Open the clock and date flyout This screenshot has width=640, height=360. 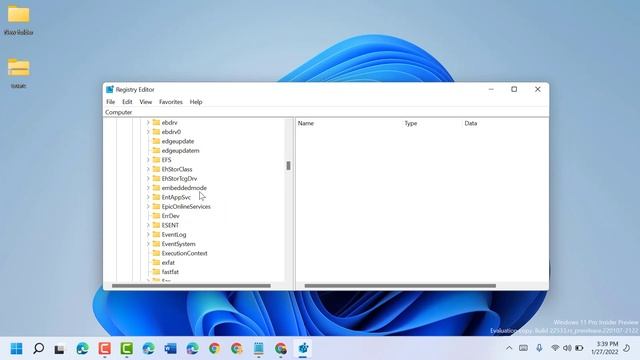(x=604, y=348)
